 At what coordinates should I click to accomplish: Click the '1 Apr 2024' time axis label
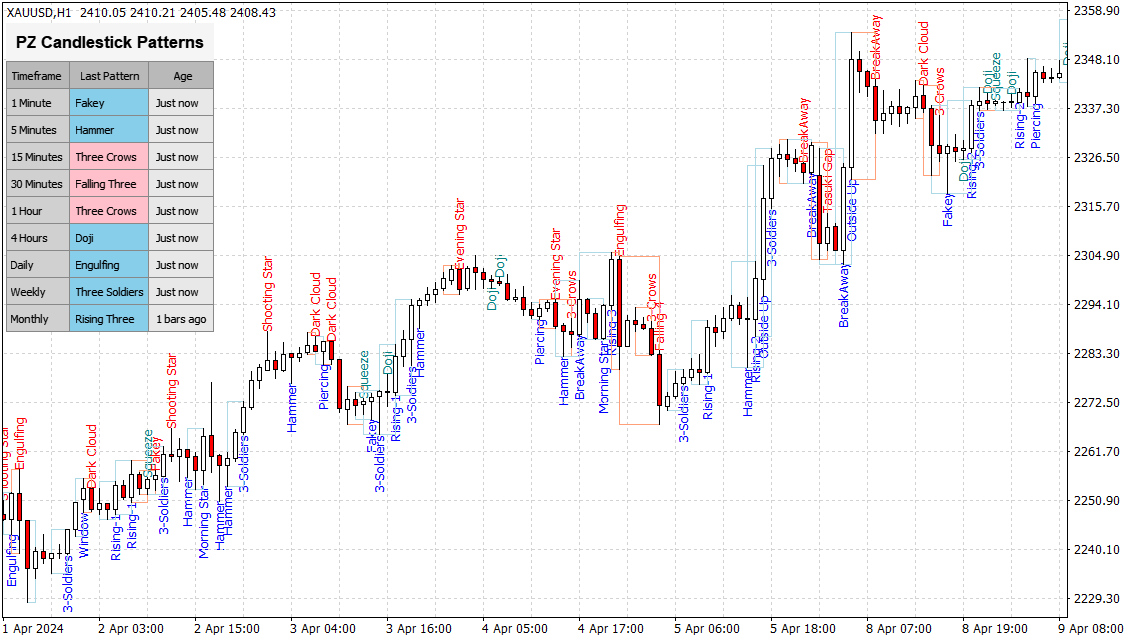pos(33,629)
